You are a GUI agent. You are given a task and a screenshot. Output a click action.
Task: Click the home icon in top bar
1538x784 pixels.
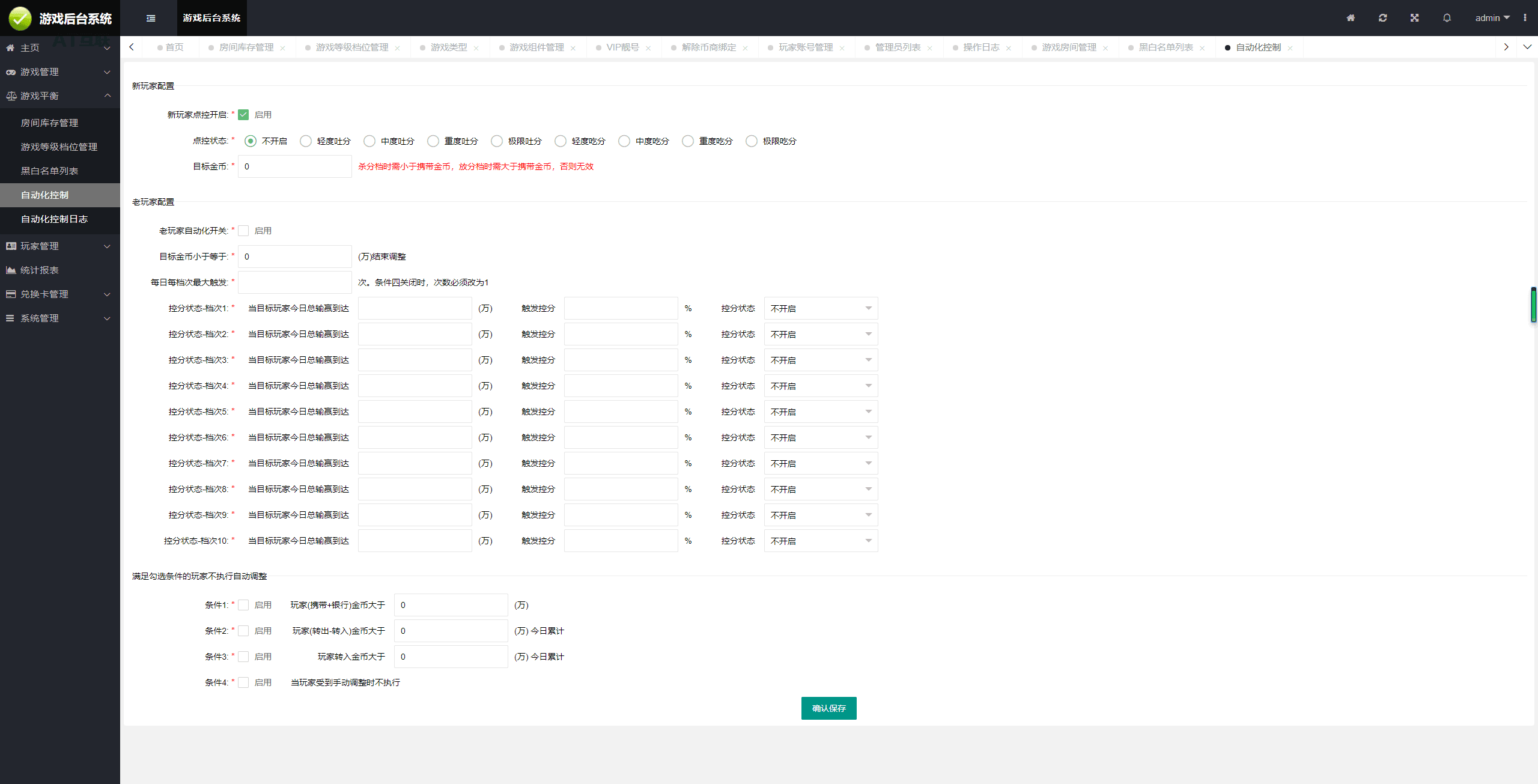point(1351,18)
